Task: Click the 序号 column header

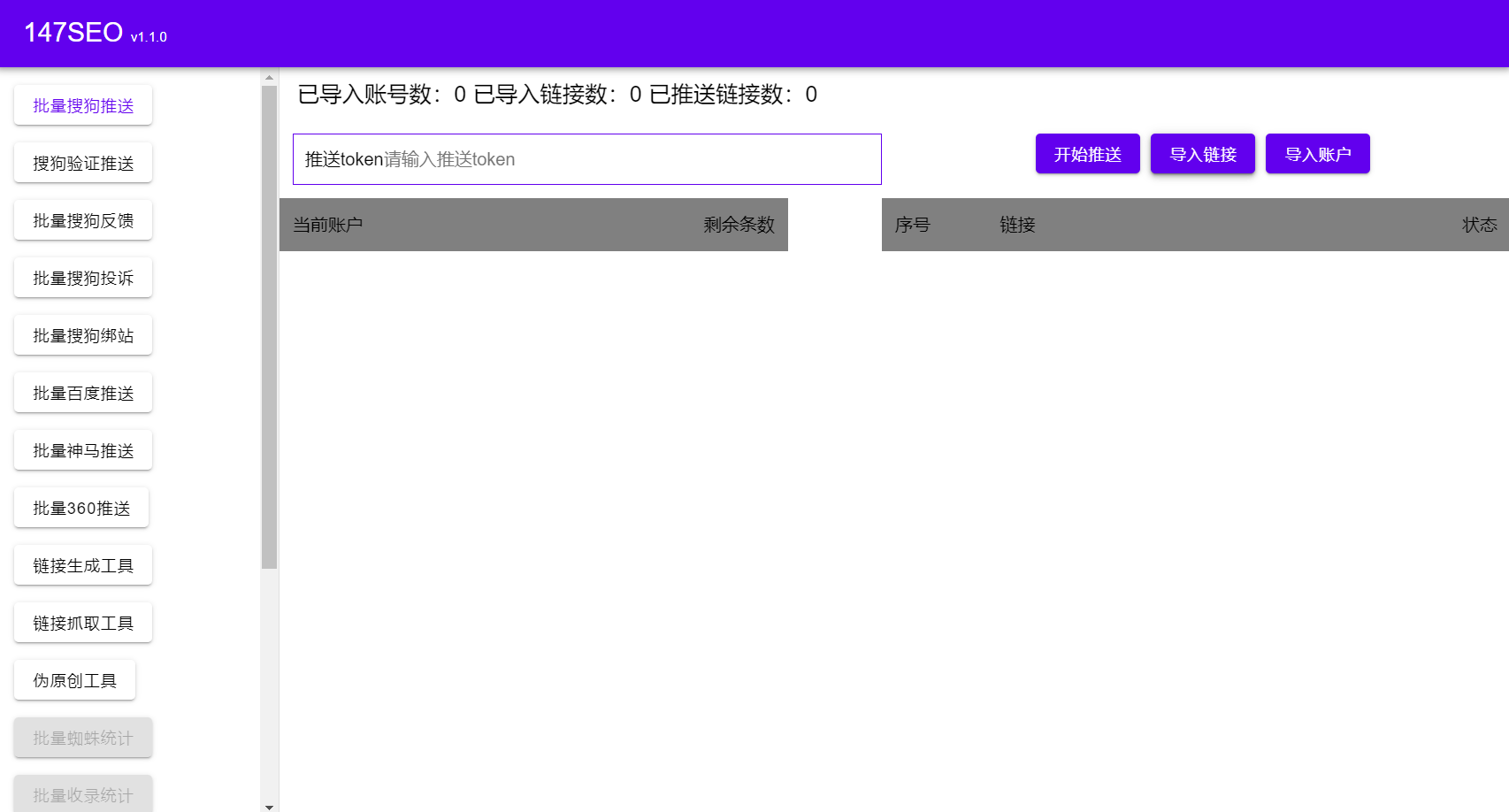Action: pos(912,225)
